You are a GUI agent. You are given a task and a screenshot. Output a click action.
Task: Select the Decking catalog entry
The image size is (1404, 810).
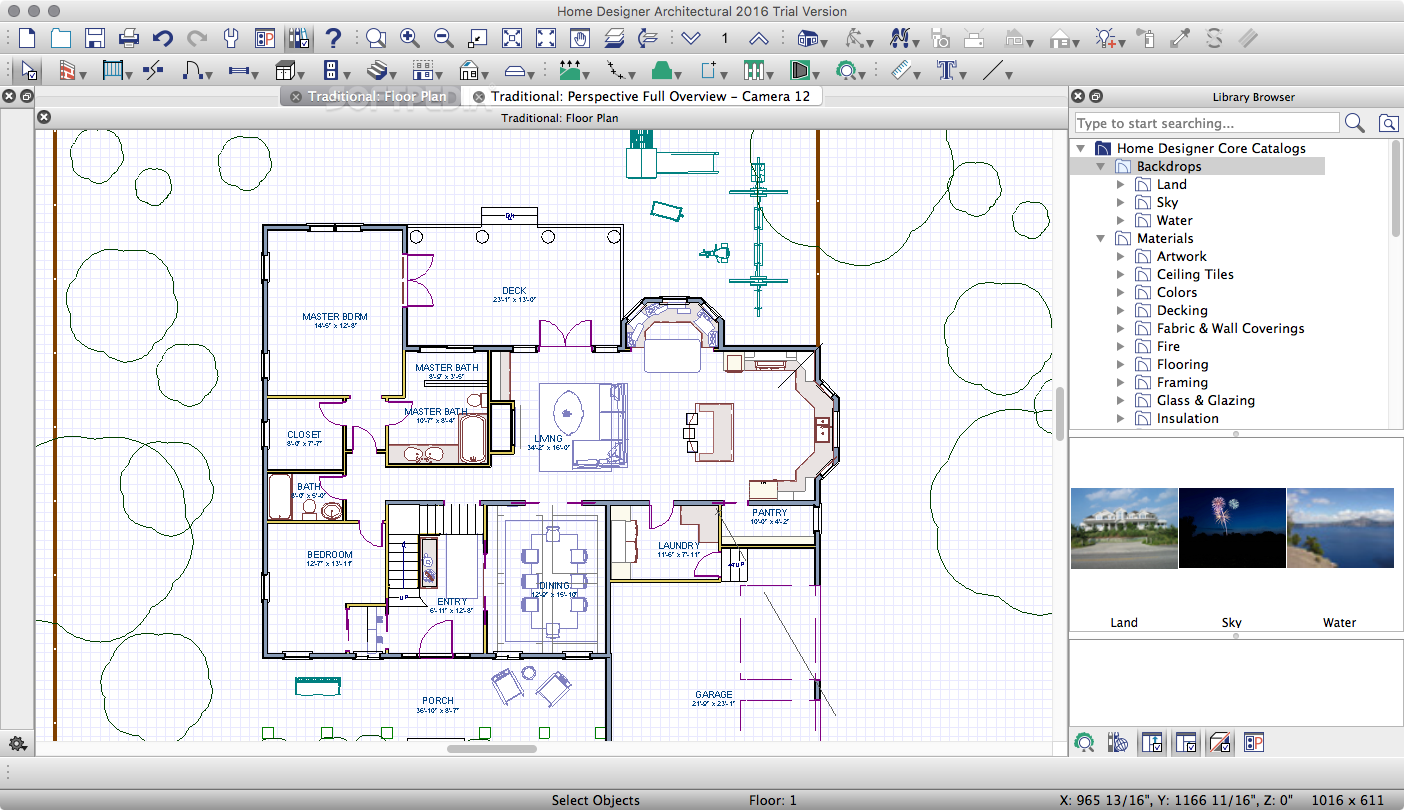tap(1182, 310)
